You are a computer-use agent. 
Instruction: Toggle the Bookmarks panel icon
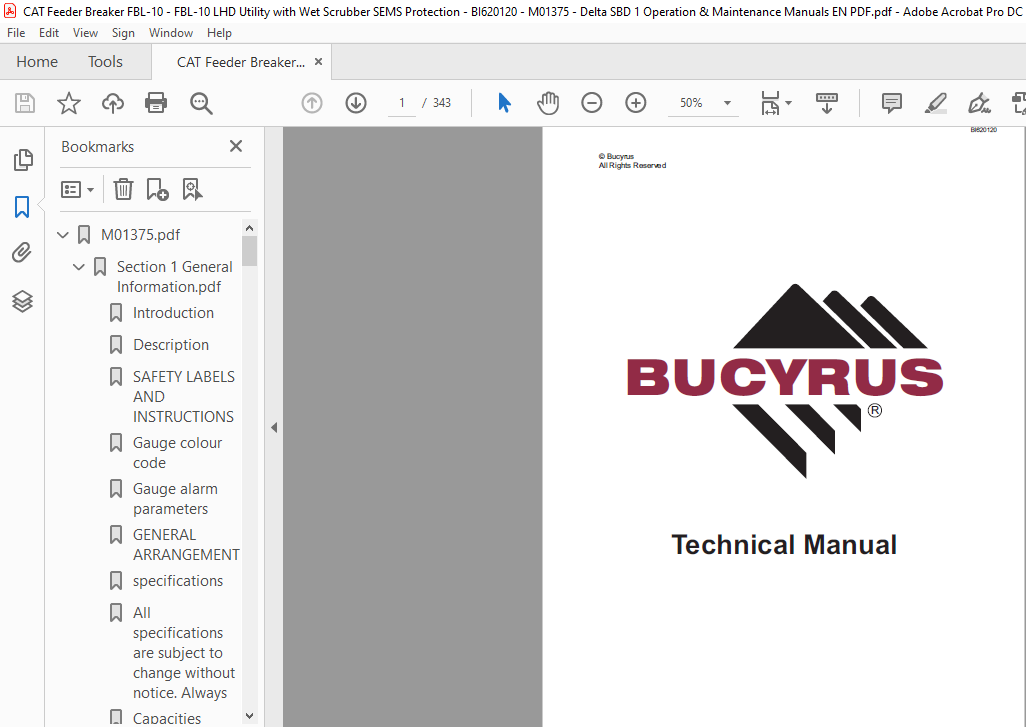[22, 207]
